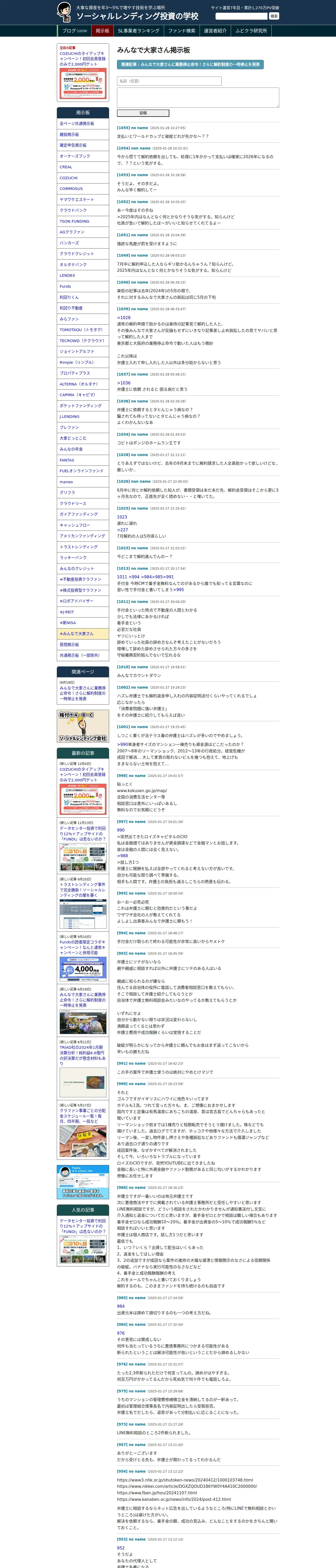
Task: Click the 注目の記事 COZUCHI campaign thumbnail
Action: coord(83,83)
